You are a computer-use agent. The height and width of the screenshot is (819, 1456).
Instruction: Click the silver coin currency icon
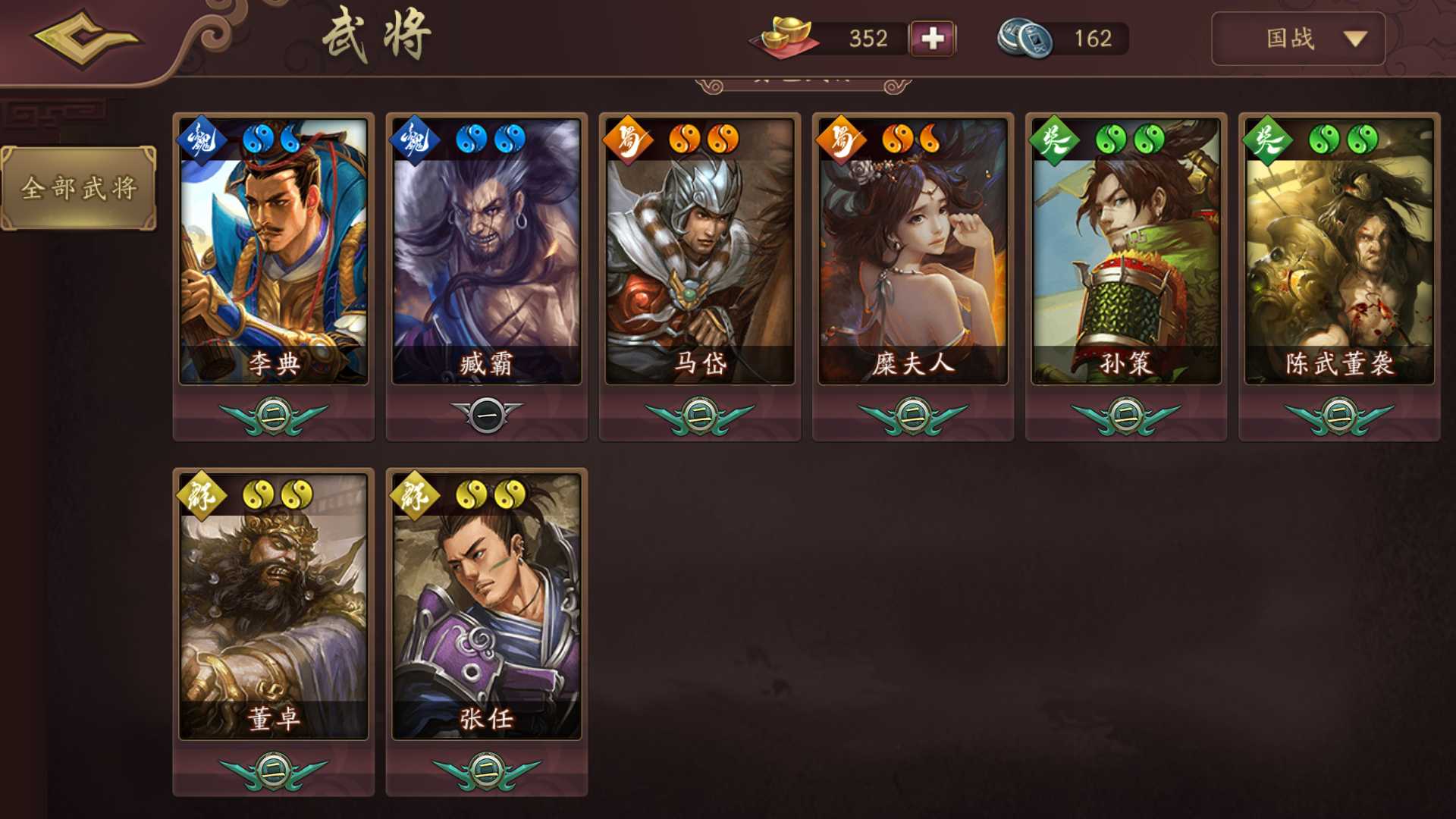point(1024,38)
